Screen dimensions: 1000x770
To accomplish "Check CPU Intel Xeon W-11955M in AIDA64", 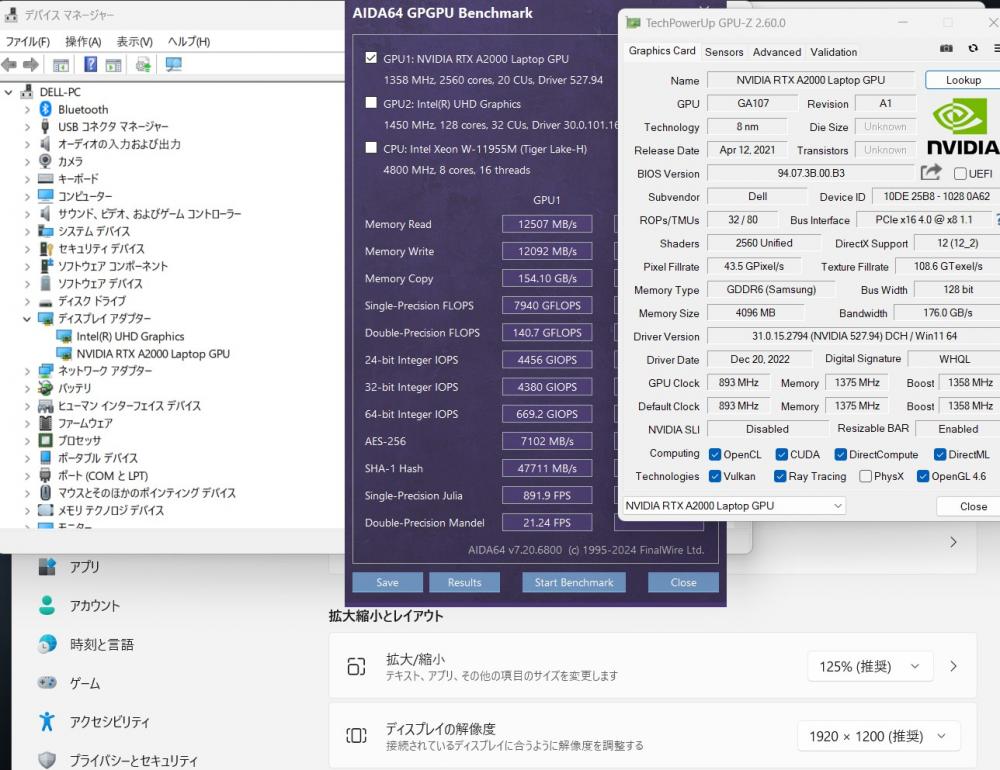I will click(371, 148).
